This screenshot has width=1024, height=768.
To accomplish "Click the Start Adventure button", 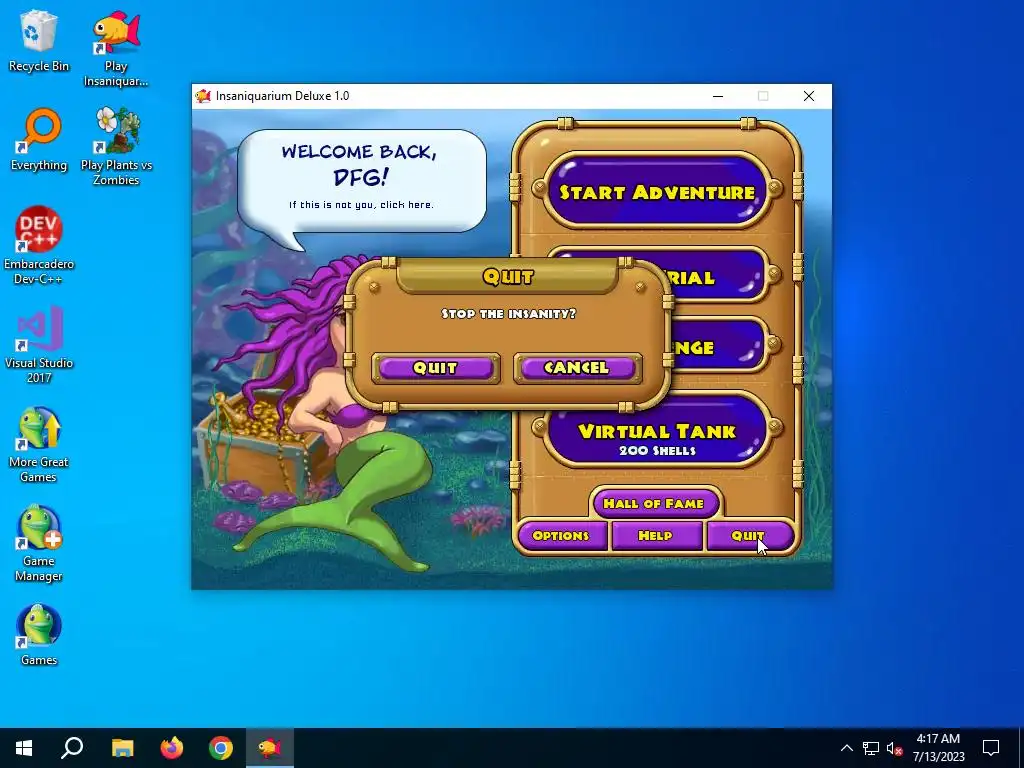I will click(657, 191).
